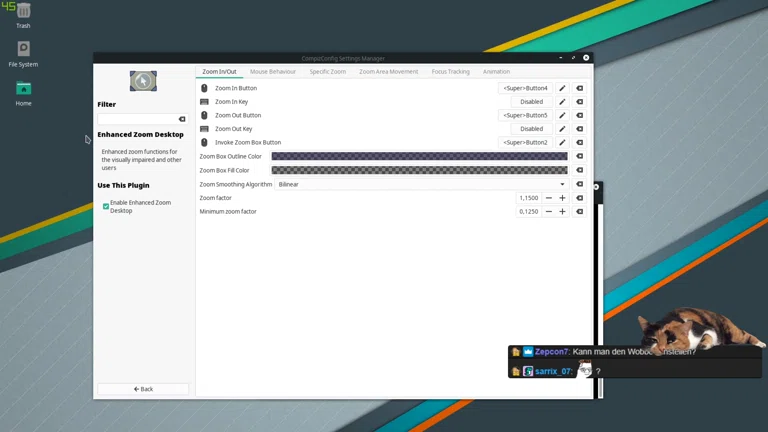Reset Zoom Out Button to default
Image resolution: width=768 pixels, height=432 pixels.
[579, 115]
